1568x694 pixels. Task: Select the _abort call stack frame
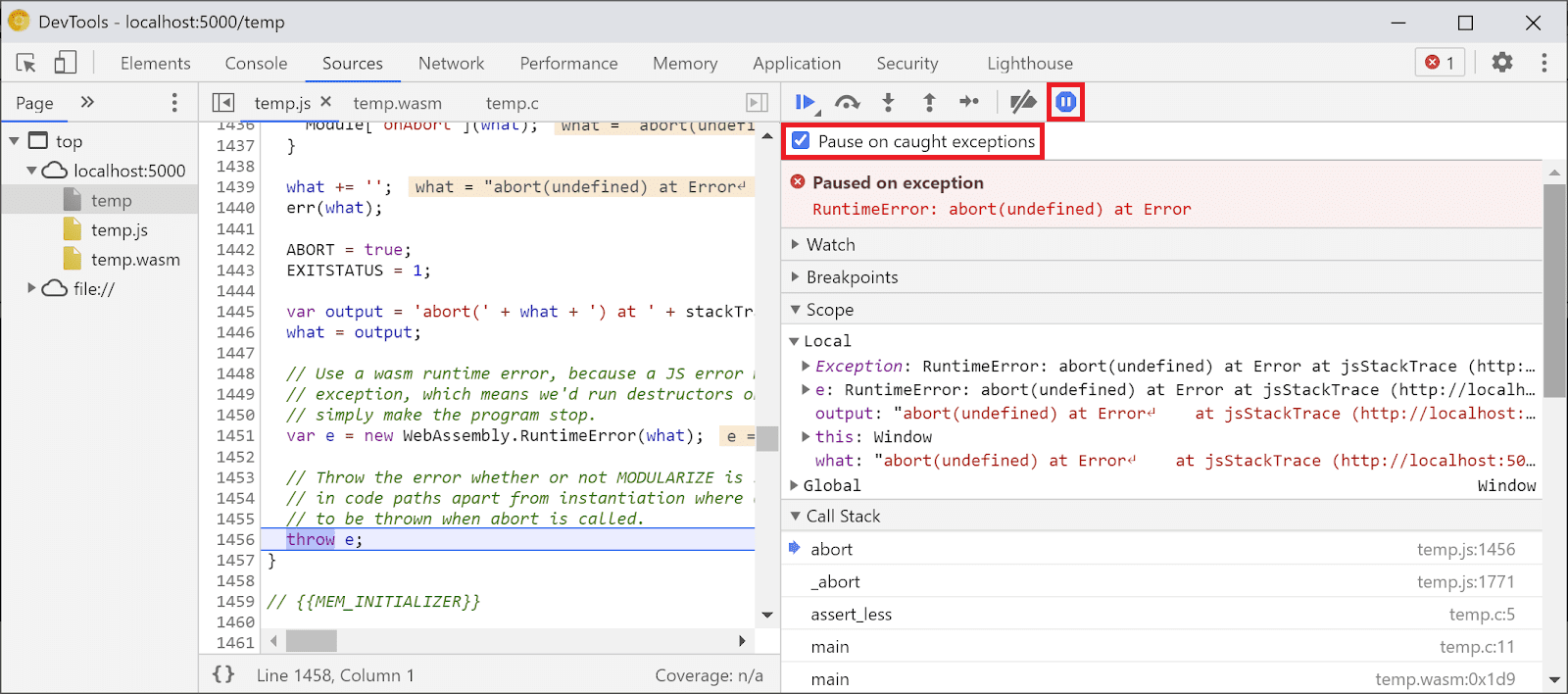pyautogui.click(x=835, y=582)
